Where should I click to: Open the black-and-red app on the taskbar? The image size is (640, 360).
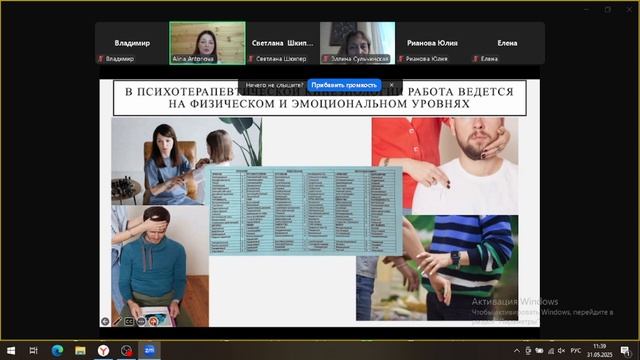pyautogui.click(x=127, y=351)
